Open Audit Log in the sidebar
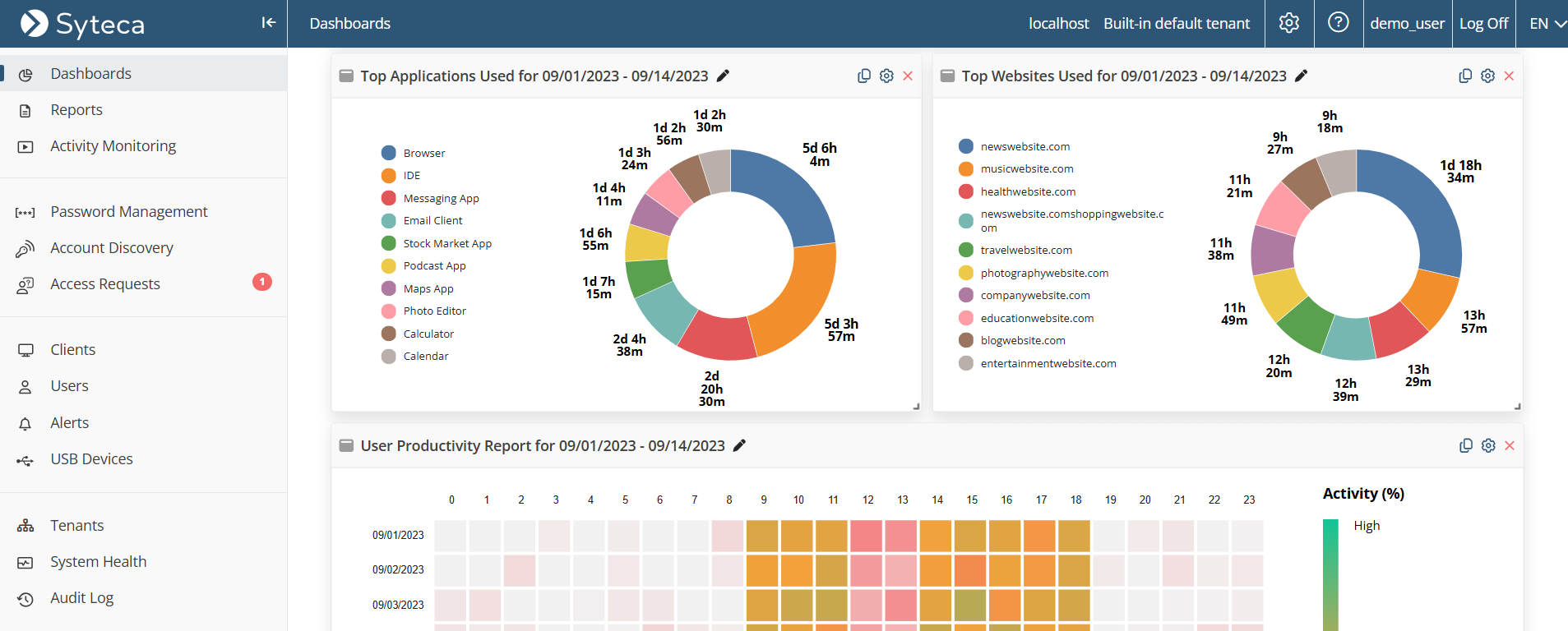This screenshot has height=631, width=1568. 144,597
